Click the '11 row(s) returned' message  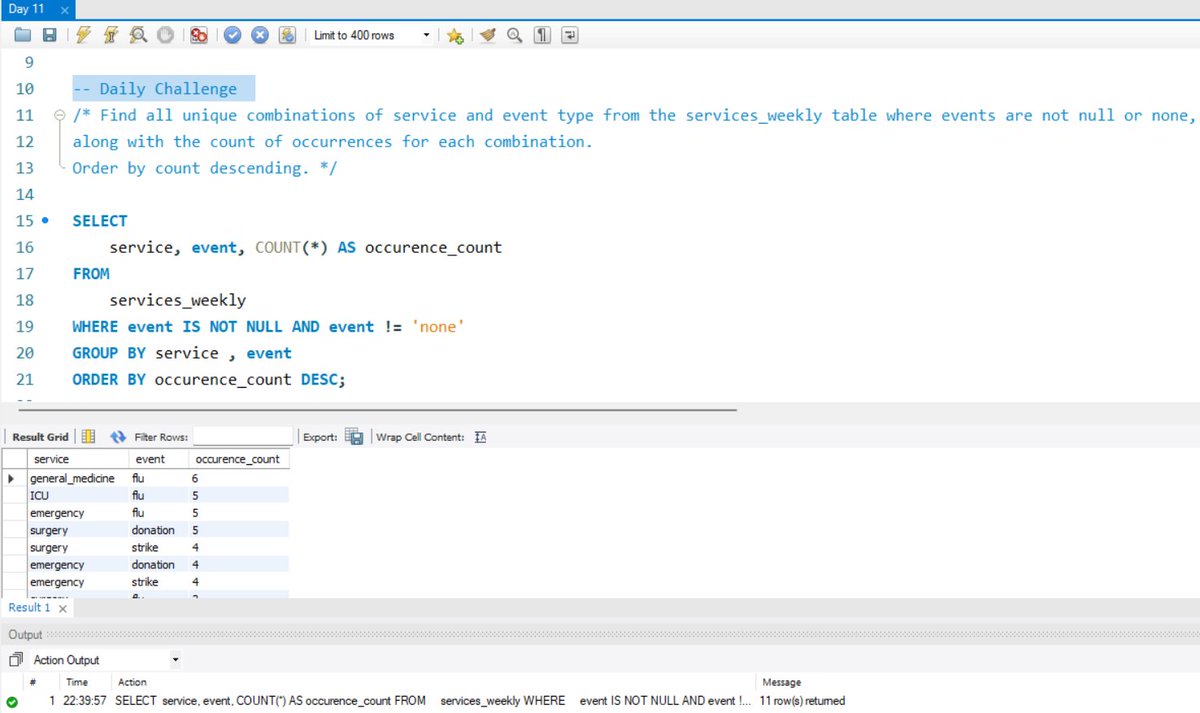(802, 701)
